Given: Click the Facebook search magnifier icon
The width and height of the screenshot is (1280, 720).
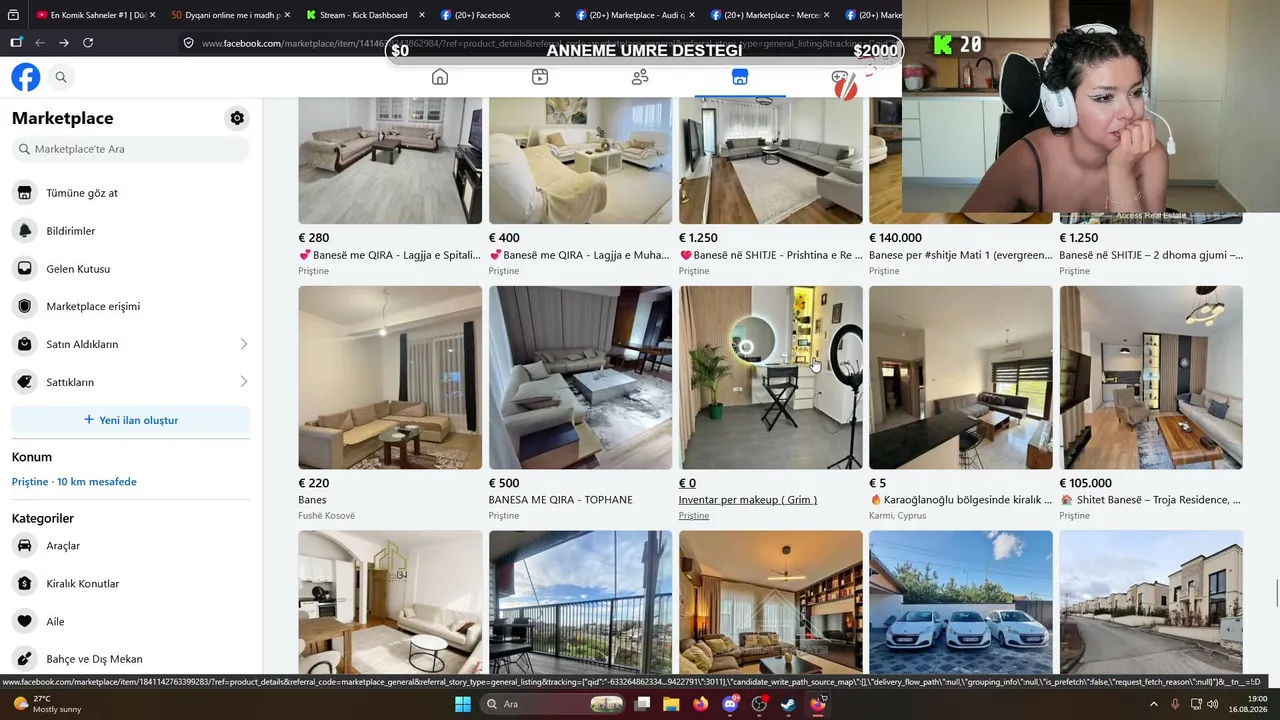Looking at the screenshot, I should pos(61,77).
